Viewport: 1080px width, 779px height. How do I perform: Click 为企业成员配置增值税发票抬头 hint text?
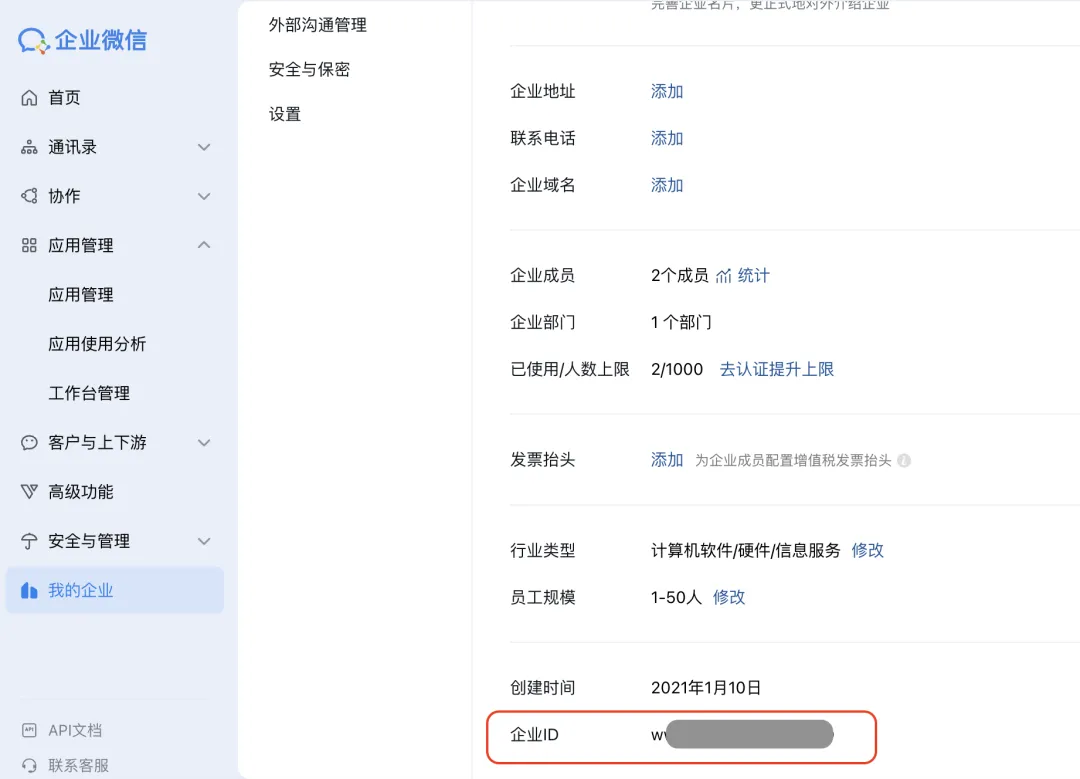coord(793,461)
